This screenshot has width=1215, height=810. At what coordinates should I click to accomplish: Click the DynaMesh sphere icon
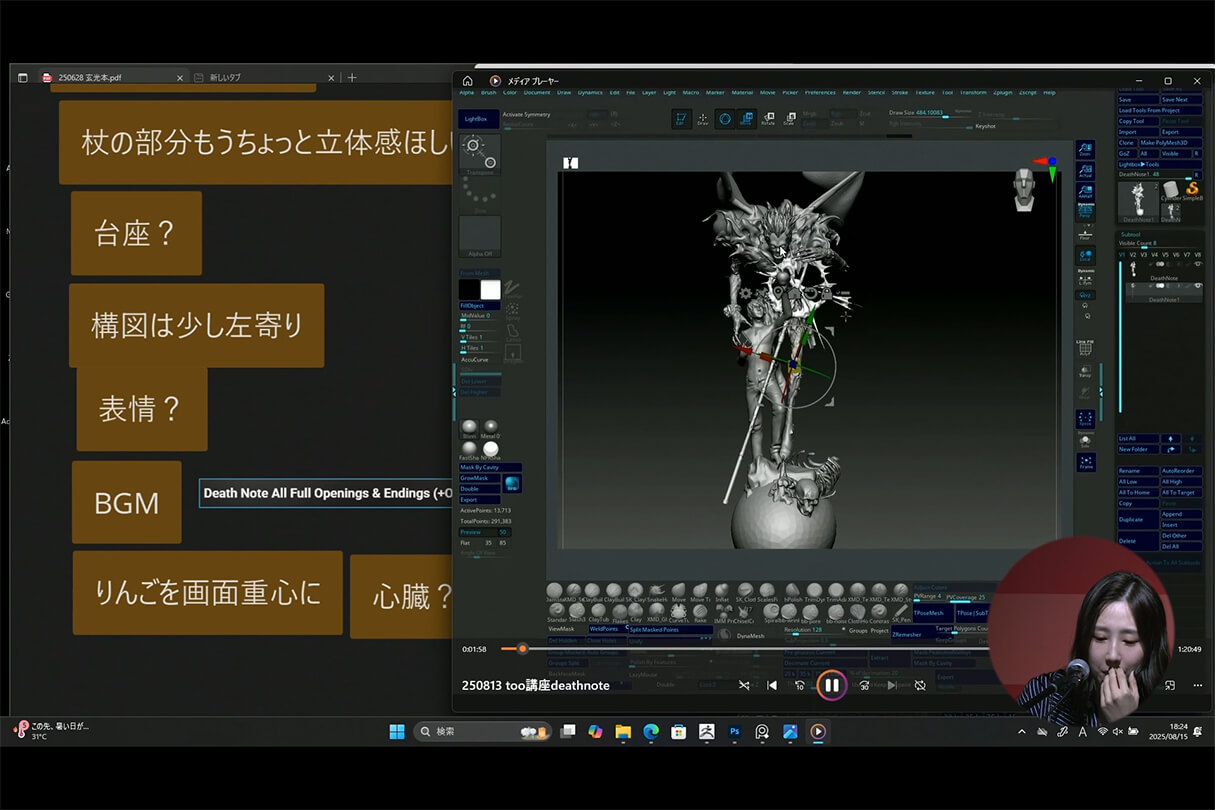725,633
